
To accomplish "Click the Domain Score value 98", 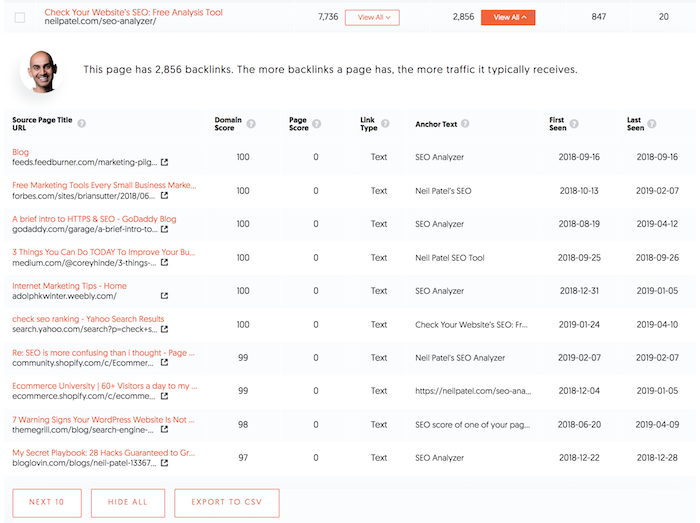I will [243, 424].
